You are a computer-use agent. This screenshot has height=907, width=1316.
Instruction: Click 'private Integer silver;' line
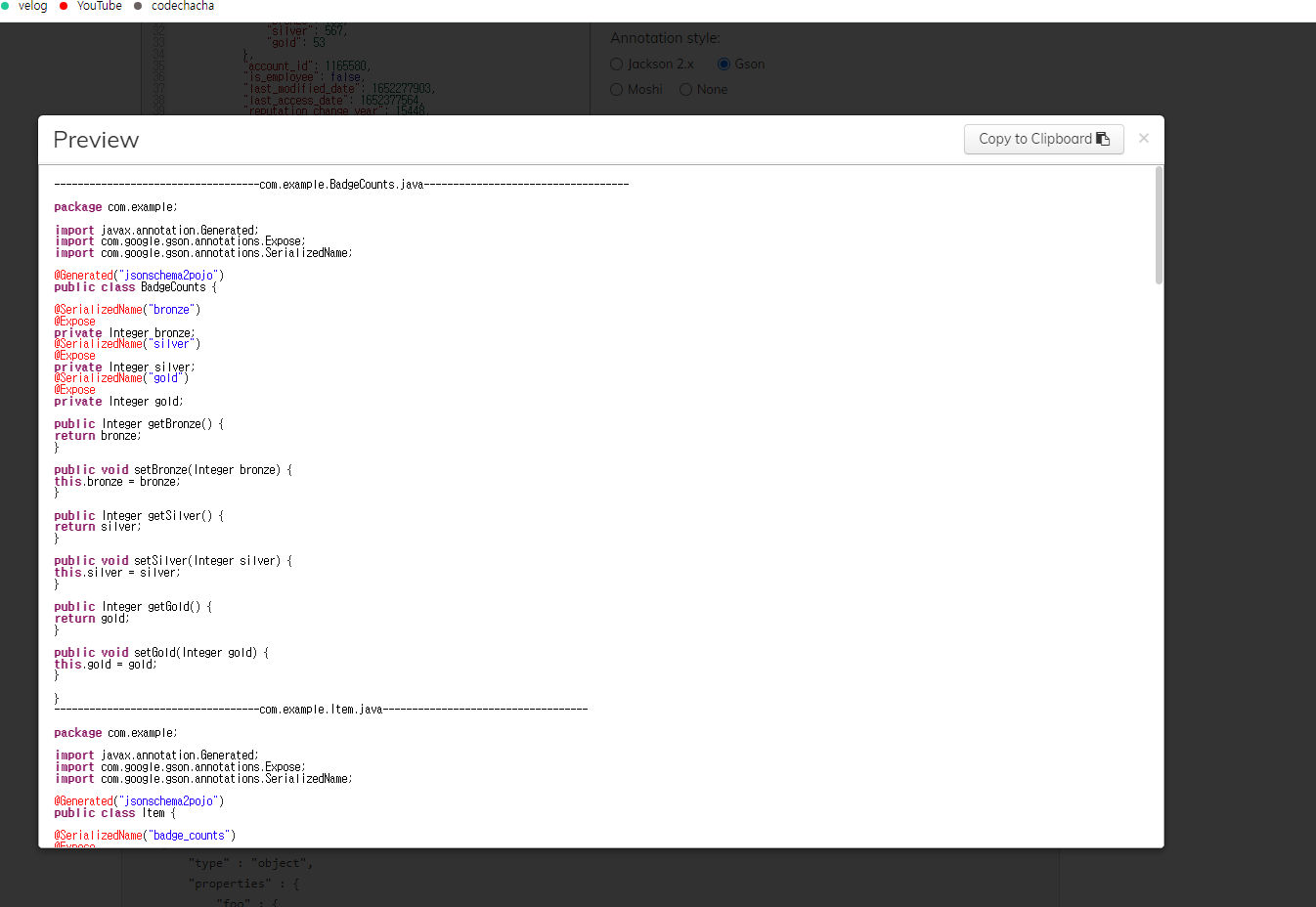point(125,367)
